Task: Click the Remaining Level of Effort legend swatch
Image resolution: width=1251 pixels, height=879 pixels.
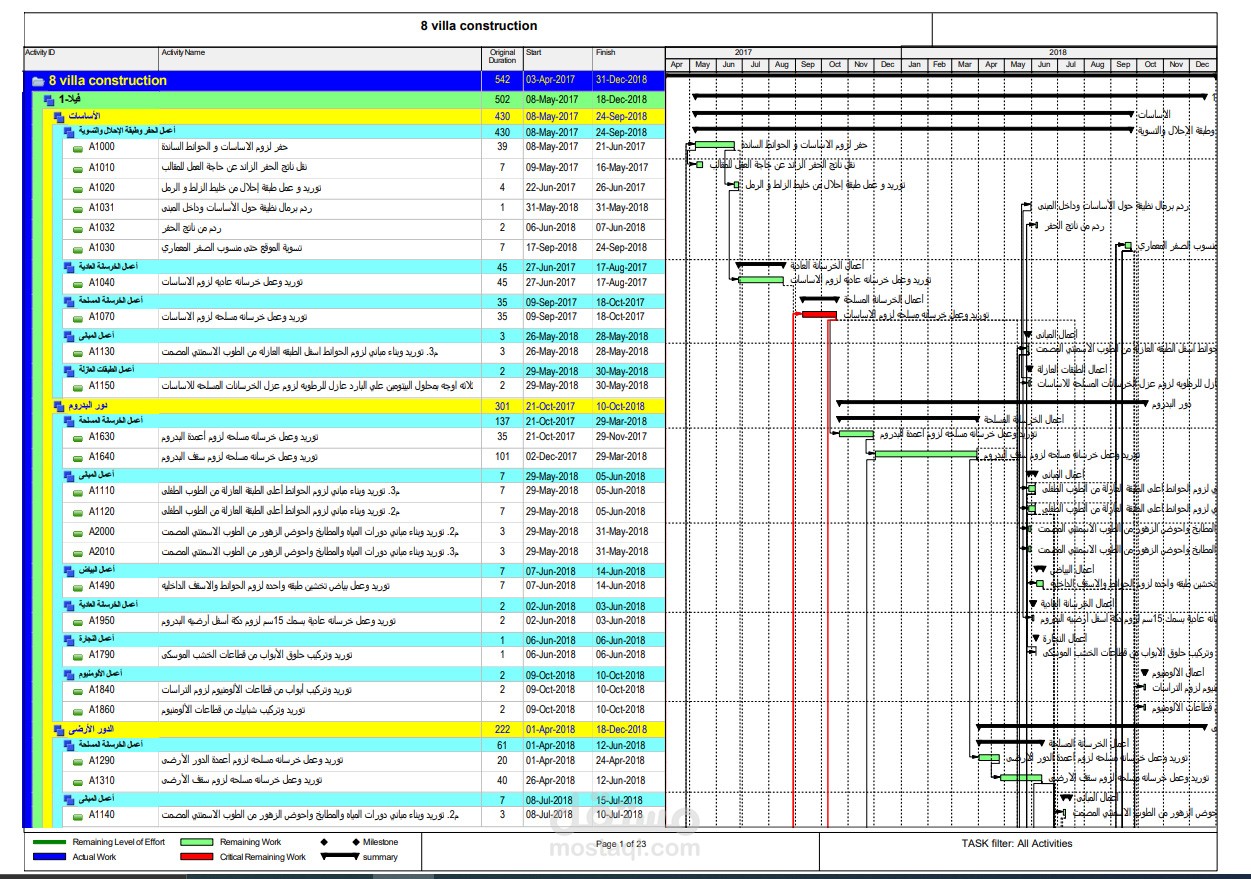Action: 50,842
